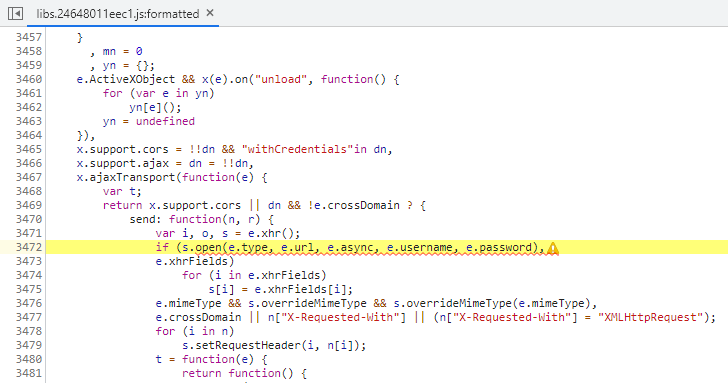Click e.xhrFields on line 3473
This screenshot has width=728, height=383.
[192, 261]
